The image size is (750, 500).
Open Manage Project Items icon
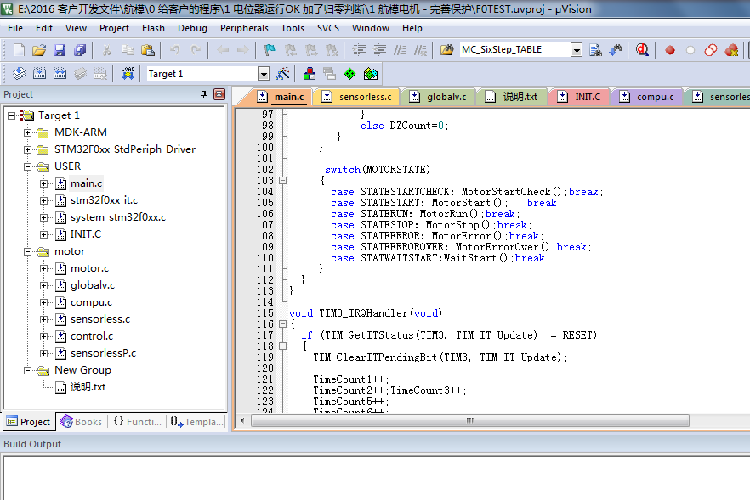309,74
